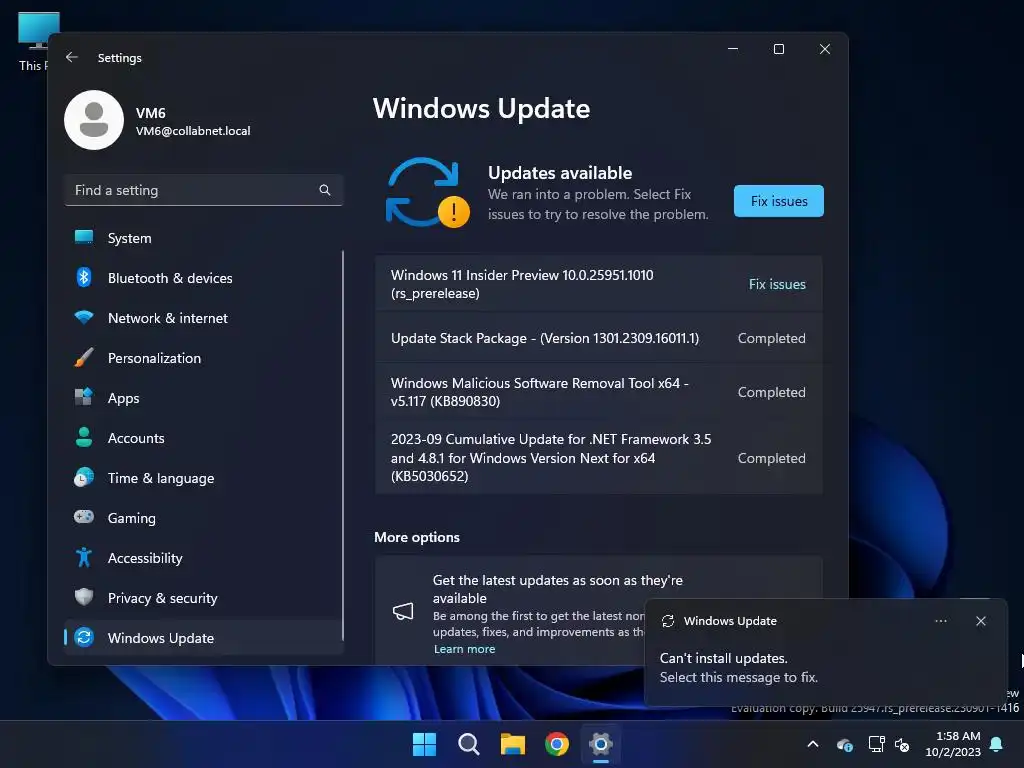Open taskbar Search

[x=468, y=744]
